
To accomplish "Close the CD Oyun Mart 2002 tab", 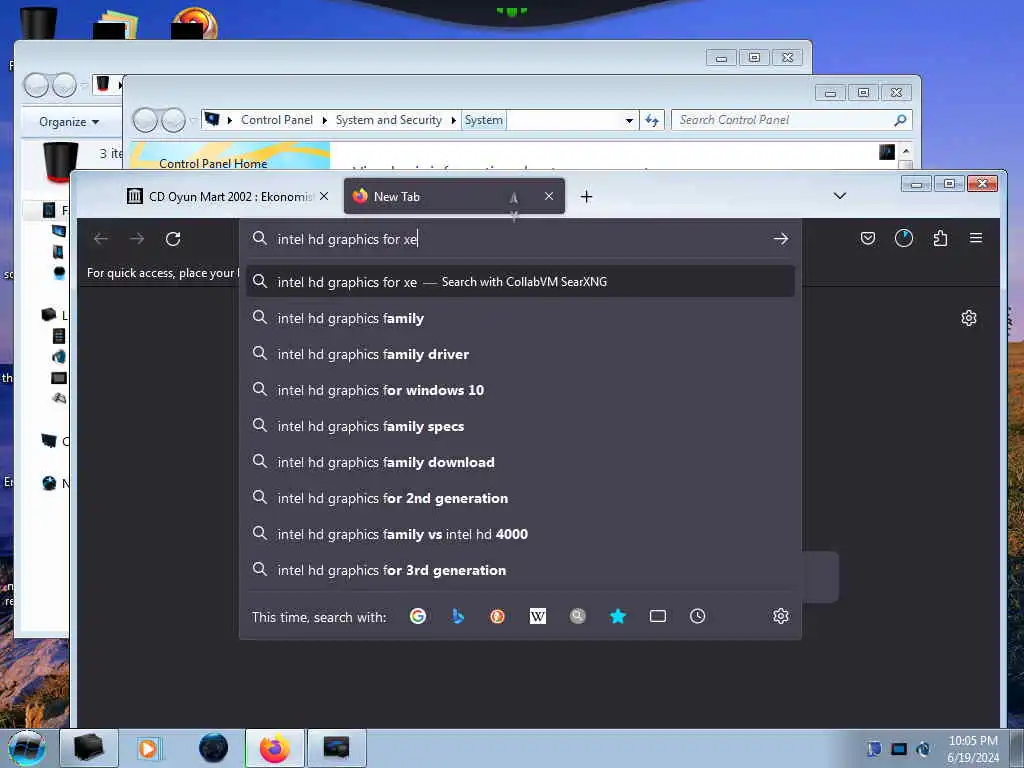I will pyautogui.click(x=324, y=196).
